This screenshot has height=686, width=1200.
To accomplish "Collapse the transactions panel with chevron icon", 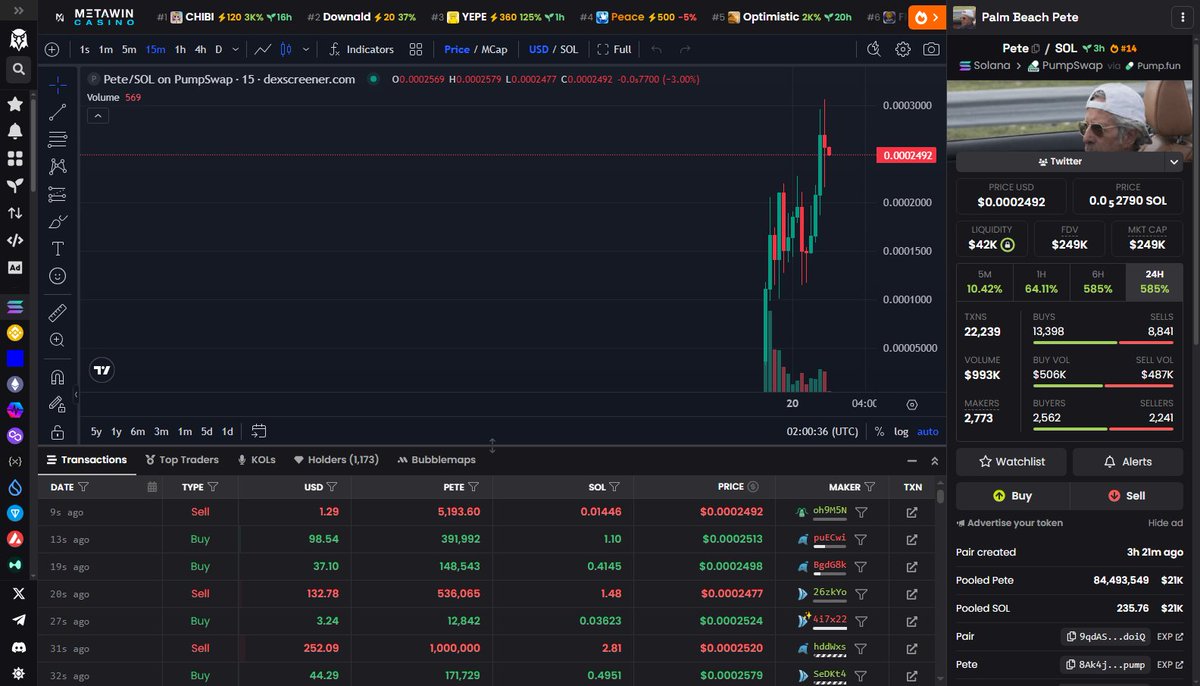I will click(x=935, y=460).
